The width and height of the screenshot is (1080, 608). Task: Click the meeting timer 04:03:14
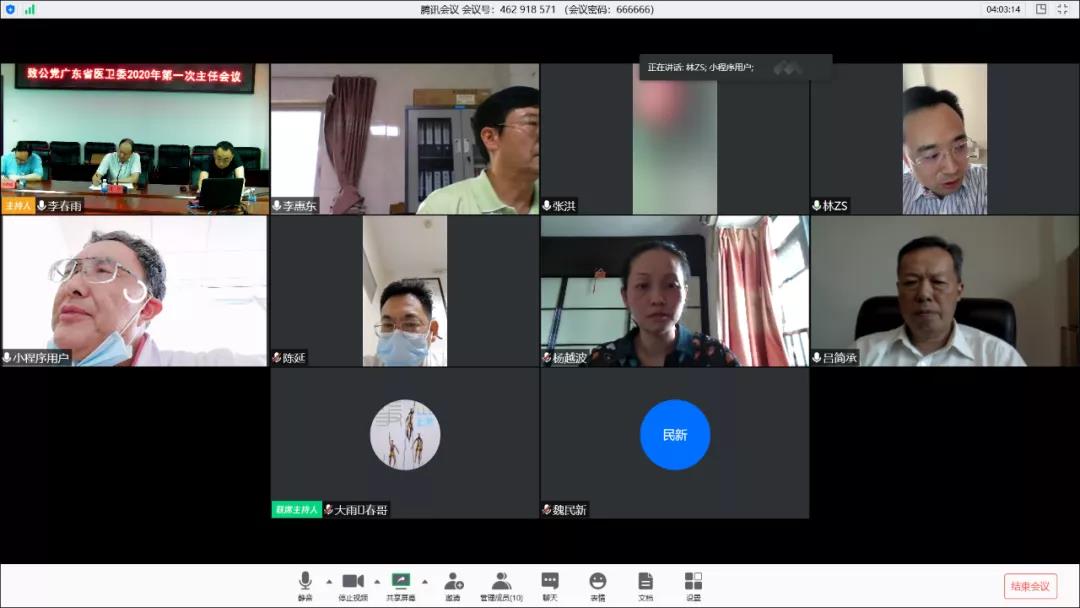(x=1003, y=9)
